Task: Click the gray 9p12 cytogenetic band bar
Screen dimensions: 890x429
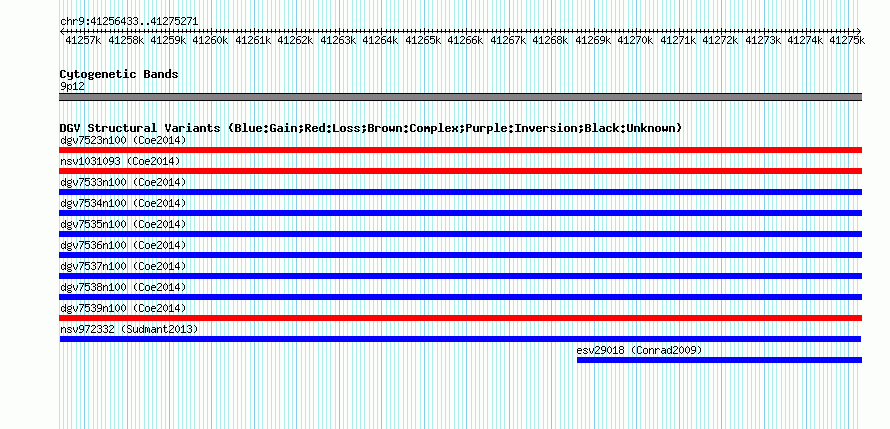Action: click(460, 97)
